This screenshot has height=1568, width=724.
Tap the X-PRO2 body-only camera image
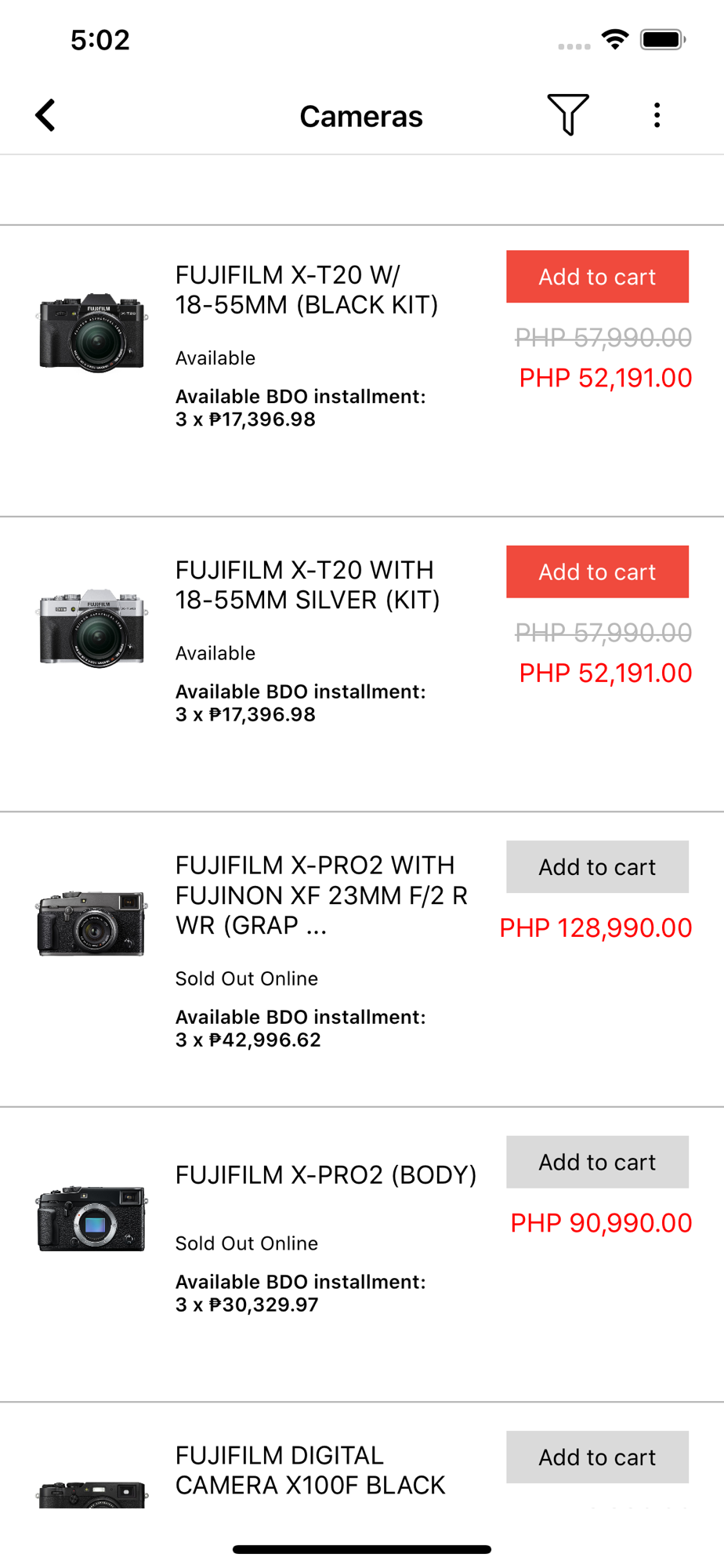(92, 1218)
